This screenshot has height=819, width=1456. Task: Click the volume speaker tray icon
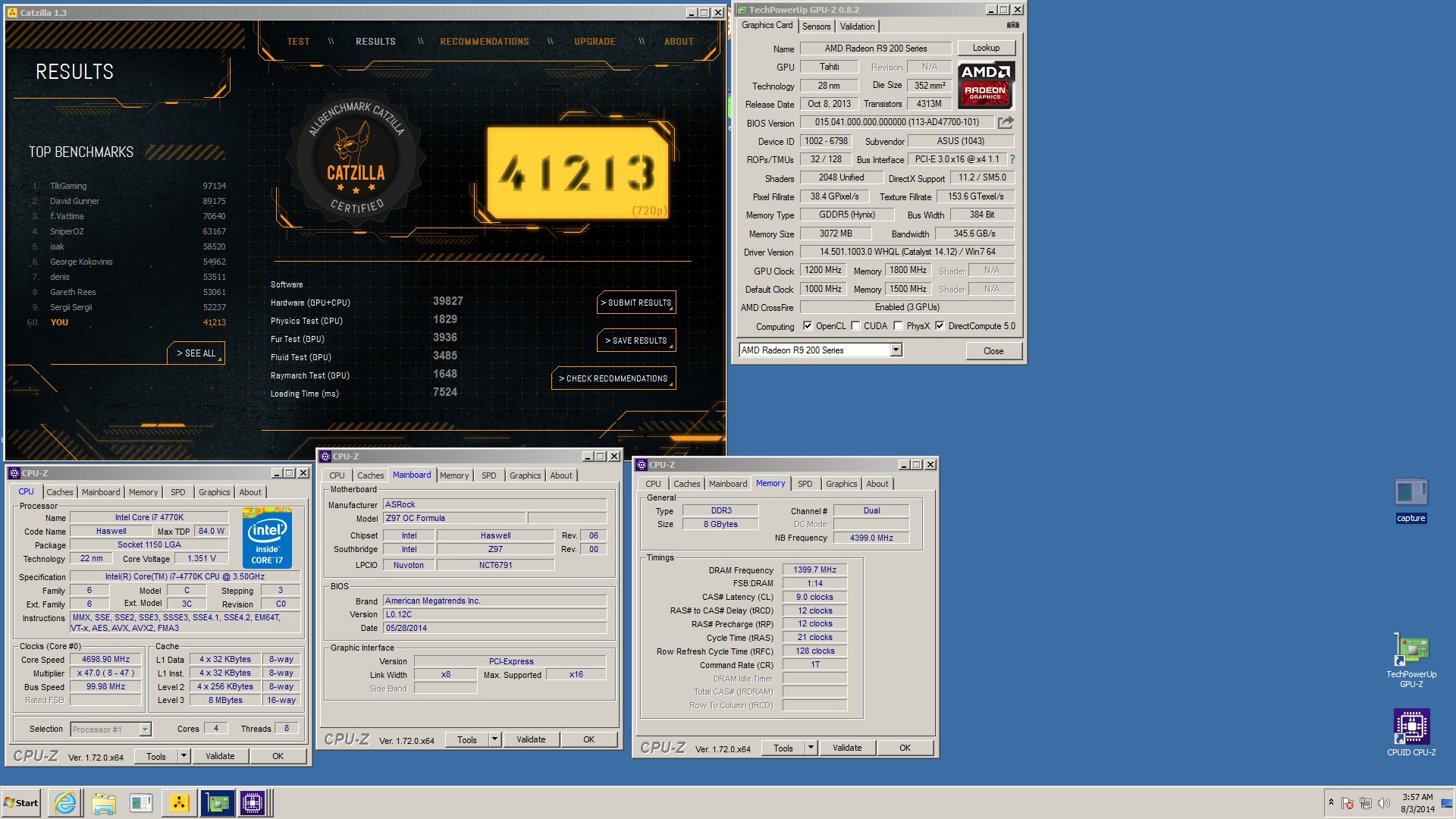1384,803
